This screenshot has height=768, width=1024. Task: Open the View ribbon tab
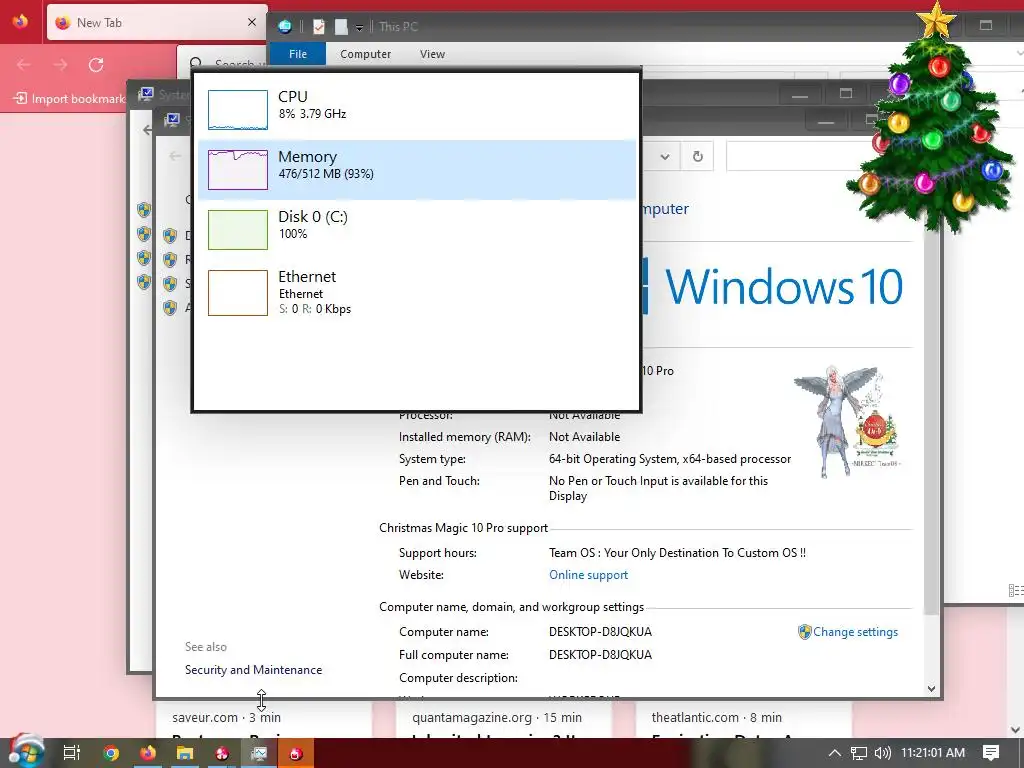432,54
